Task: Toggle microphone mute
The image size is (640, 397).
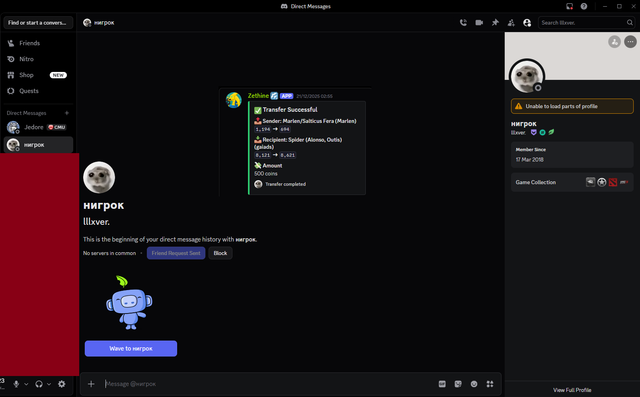Action: click(x=16, y=384)
